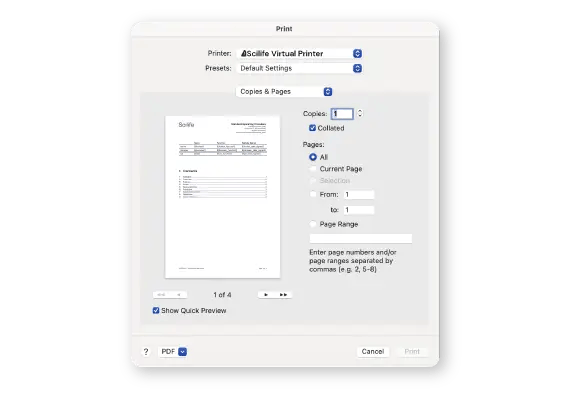Image resolution: width=570 pixels, height=401 pixels.
Task: Click the Cancel button
Action: pos(373,352)
